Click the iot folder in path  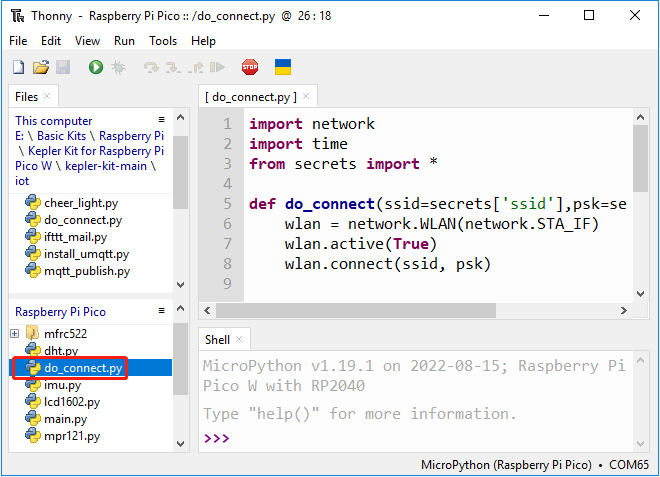click(22, 181)
